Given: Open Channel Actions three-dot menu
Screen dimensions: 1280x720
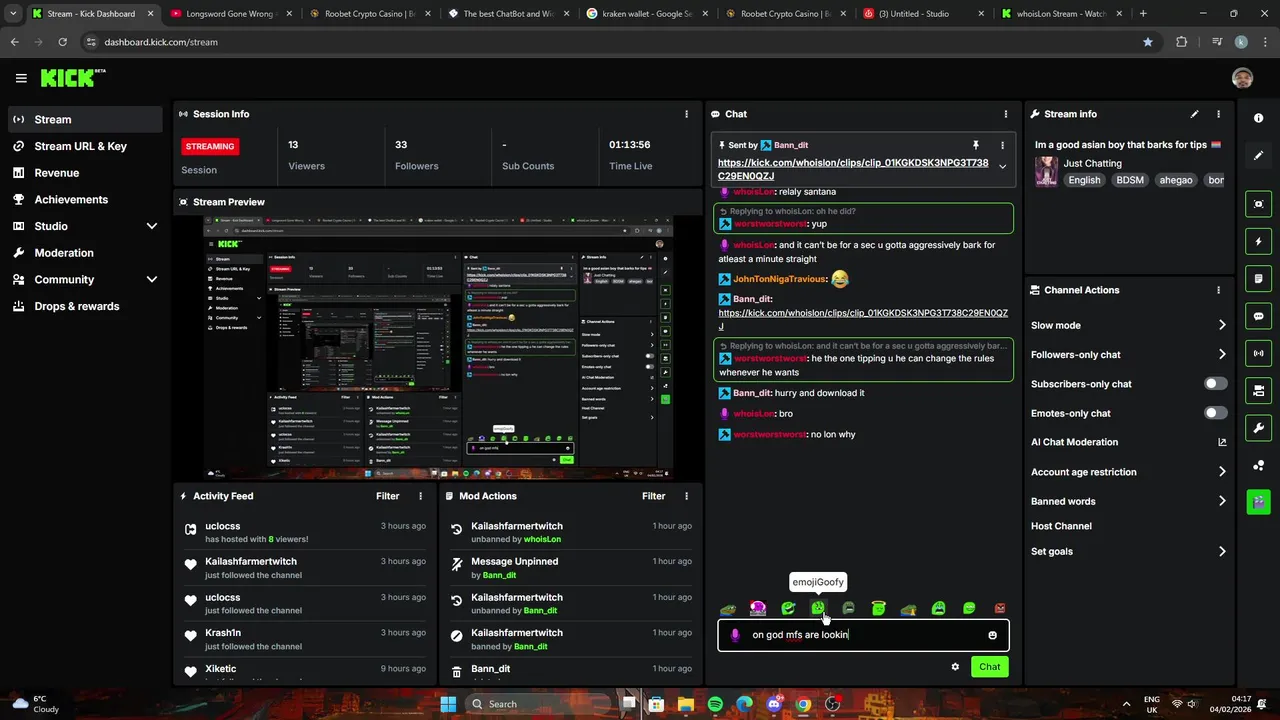Looking at the screenshot, I should (x=1218, y=290).
